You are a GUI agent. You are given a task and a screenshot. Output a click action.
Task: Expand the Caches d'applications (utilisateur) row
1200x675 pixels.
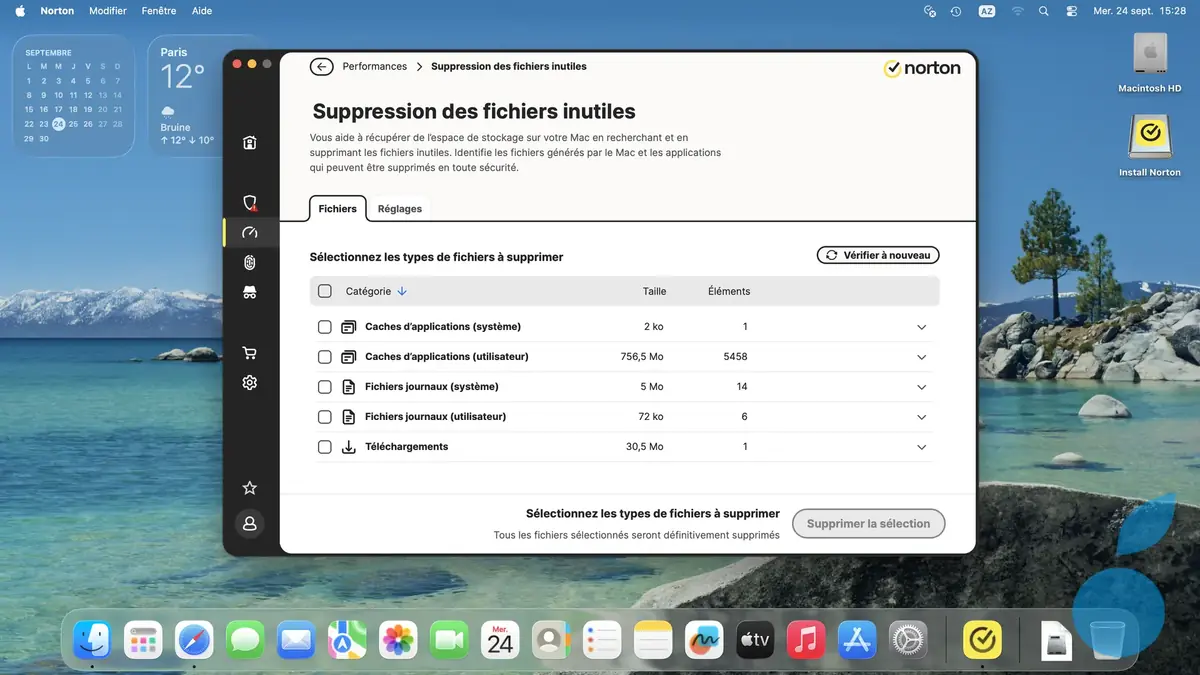pos(921,356)
